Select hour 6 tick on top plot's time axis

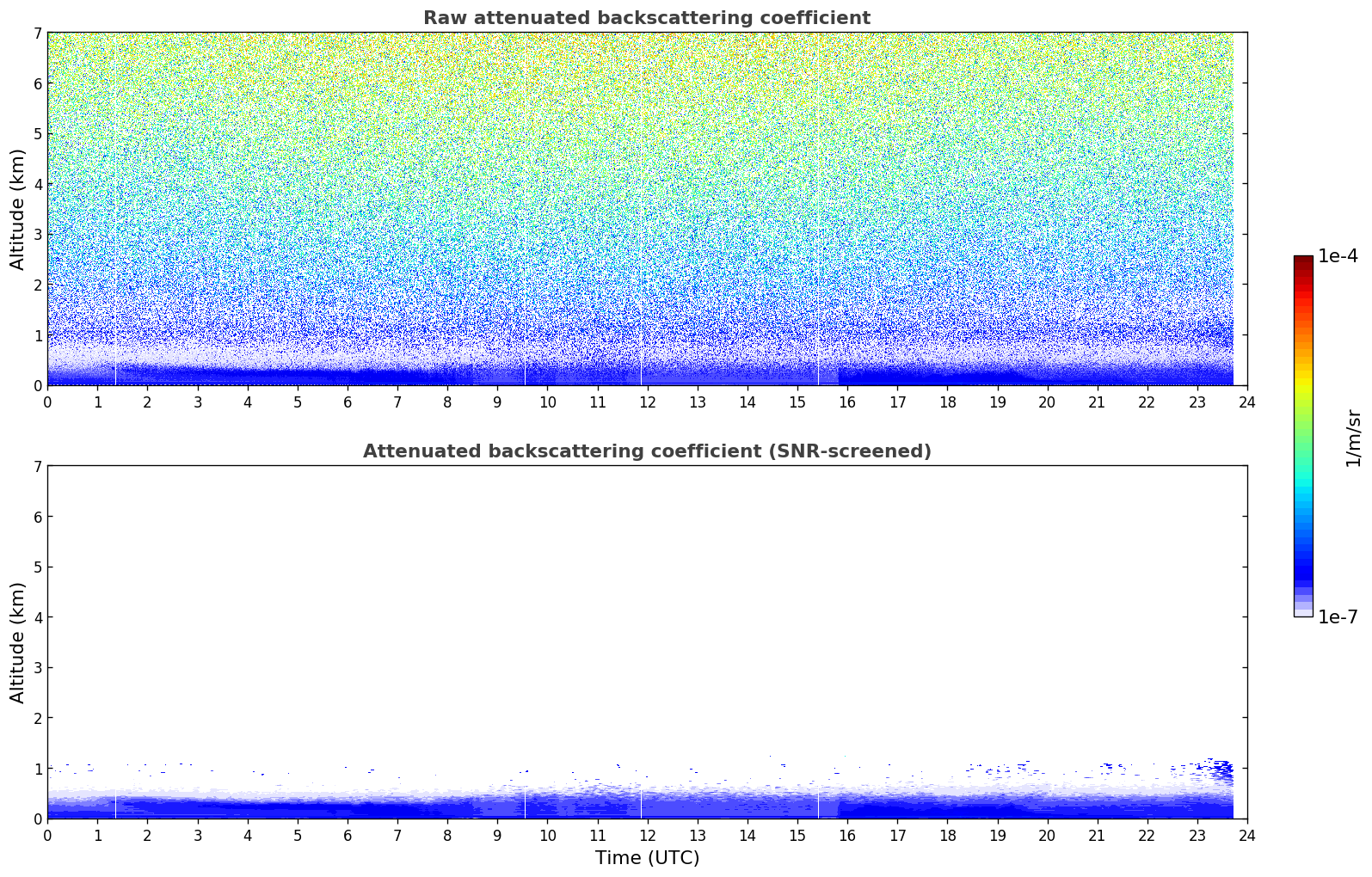(x=348, y=402)
